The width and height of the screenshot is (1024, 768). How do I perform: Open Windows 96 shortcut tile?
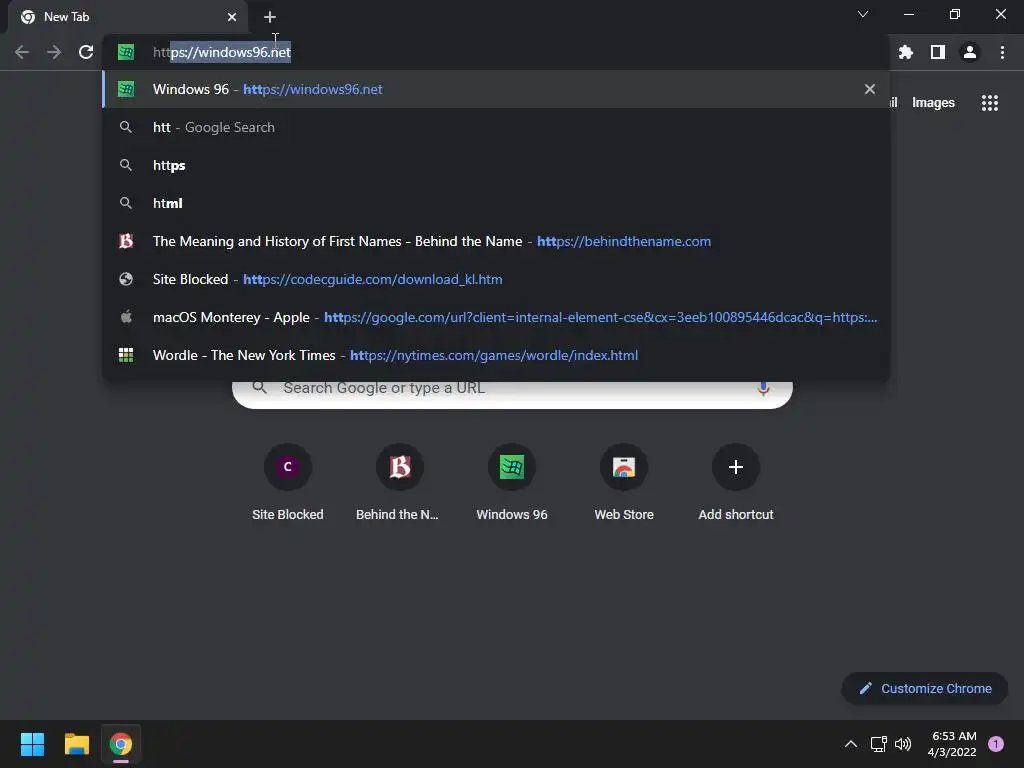(512, 483)
